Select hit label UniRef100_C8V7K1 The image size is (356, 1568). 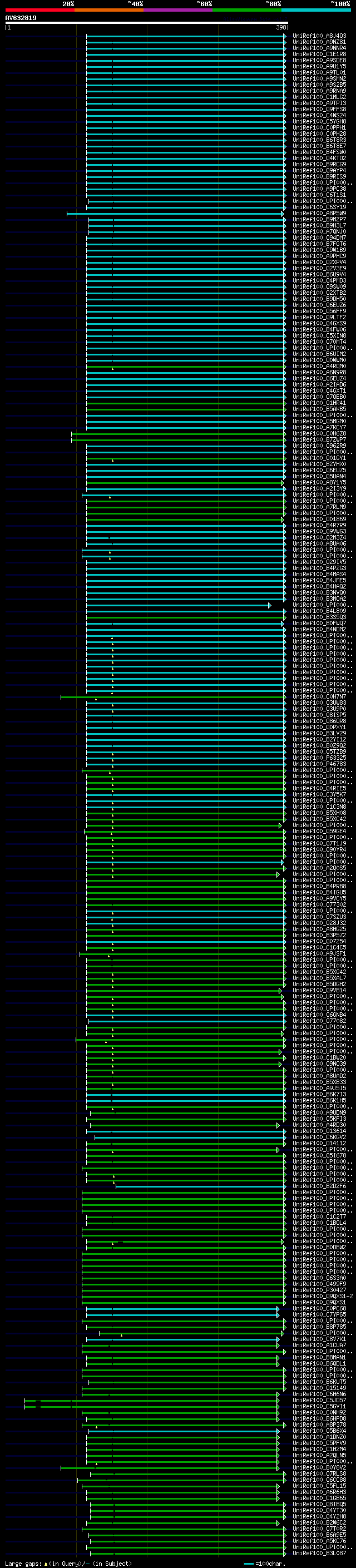319,1338
